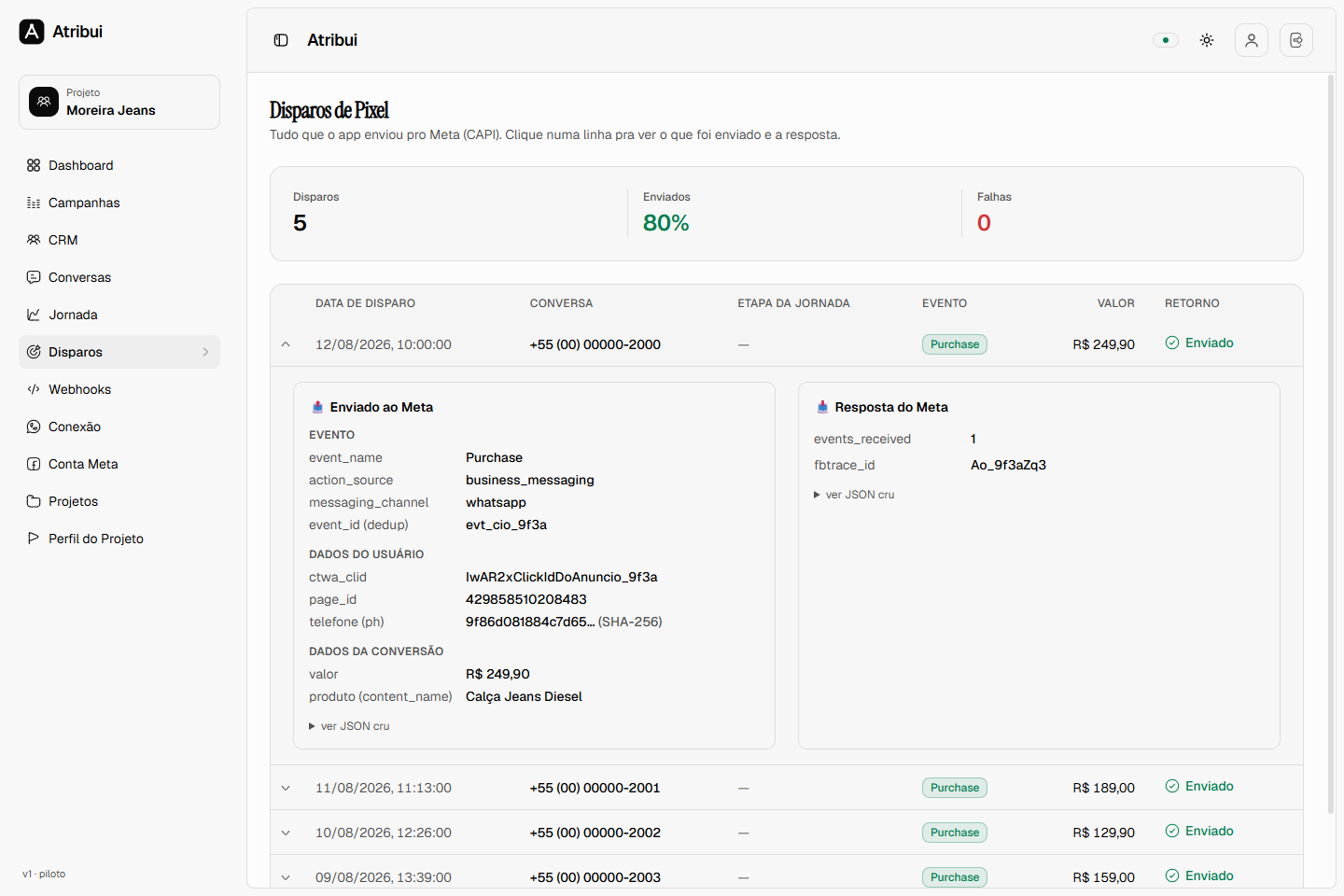Click the Purchase badge for 00000-2001
Screen dimensions: 1344x896
pyautogui.click(x=955, y=788)
